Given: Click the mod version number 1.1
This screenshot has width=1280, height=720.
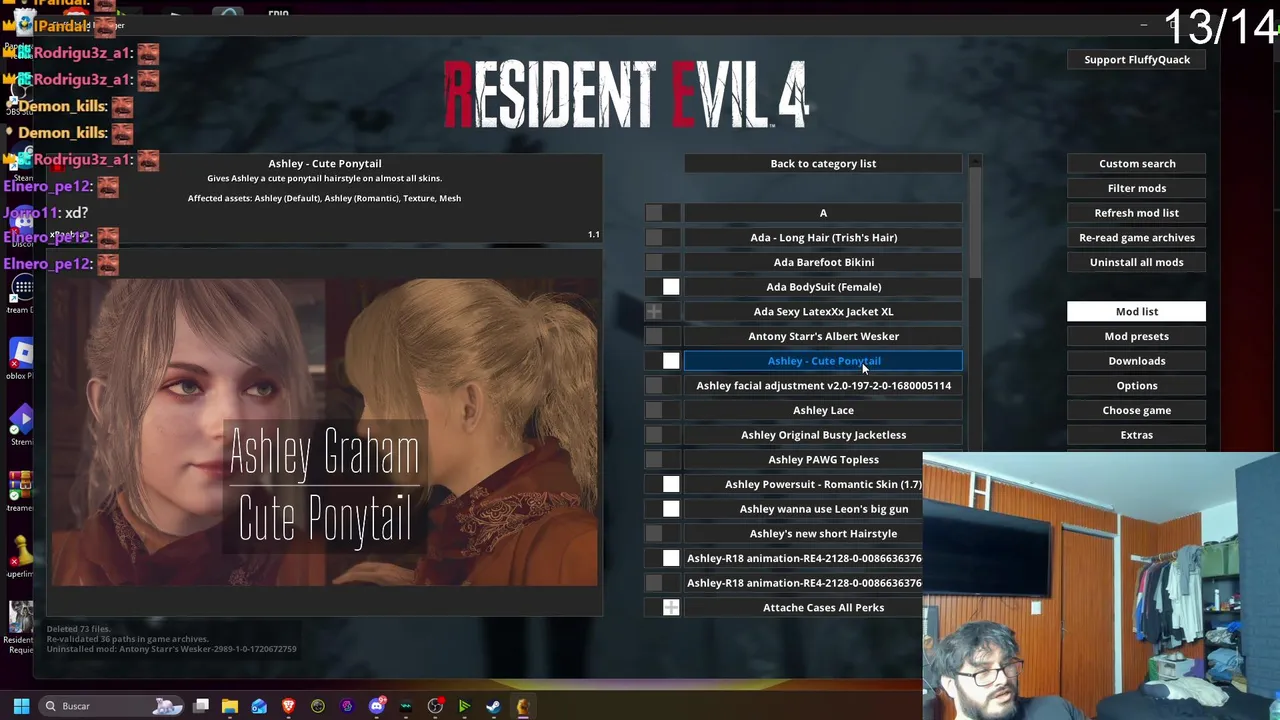Looking at the screenshot, I should click(x=593, y=235).
